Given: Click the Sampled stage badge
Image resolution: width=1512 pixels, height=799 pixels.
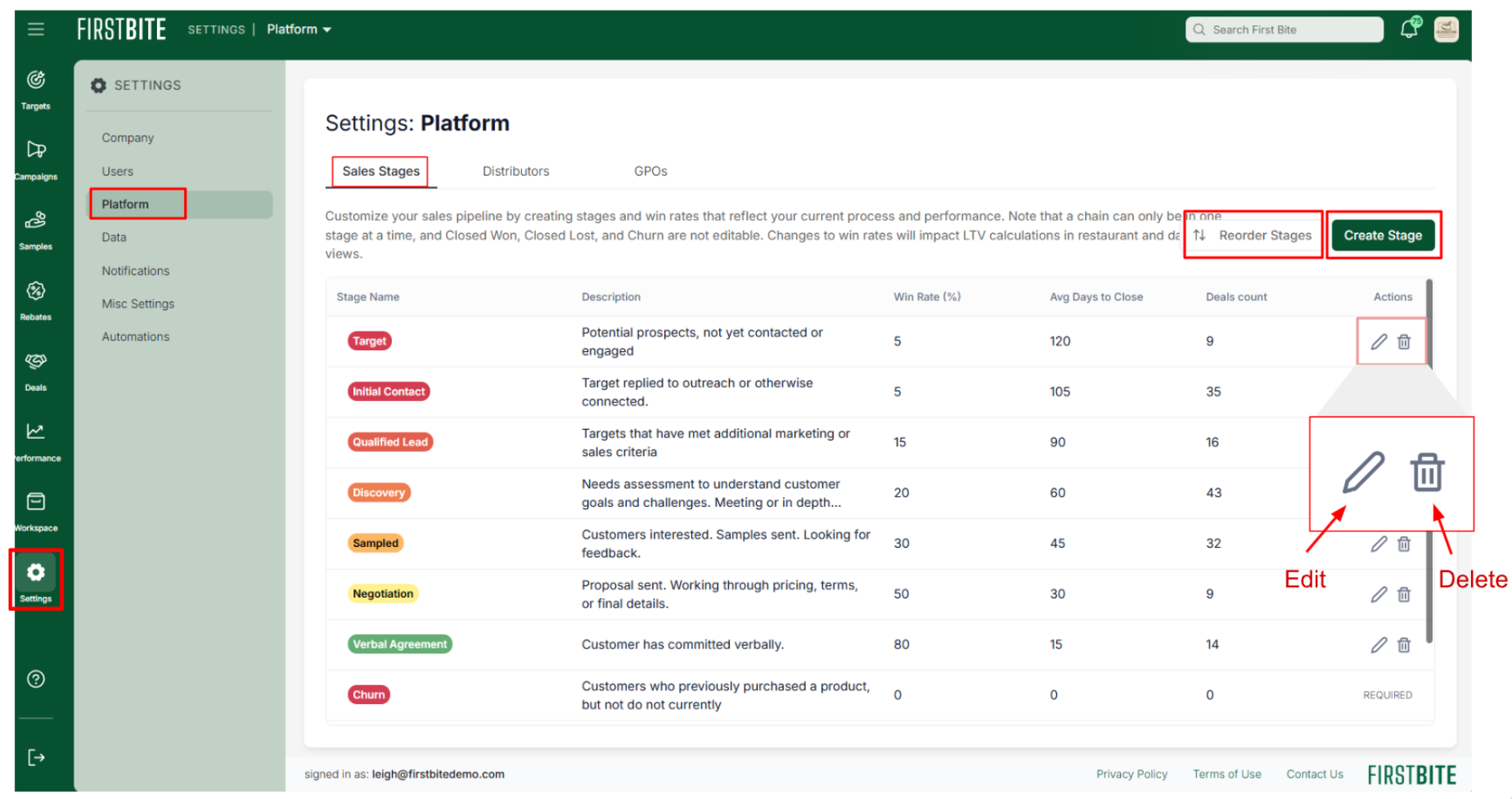Looking at the screenshot, I should [376, 544].
